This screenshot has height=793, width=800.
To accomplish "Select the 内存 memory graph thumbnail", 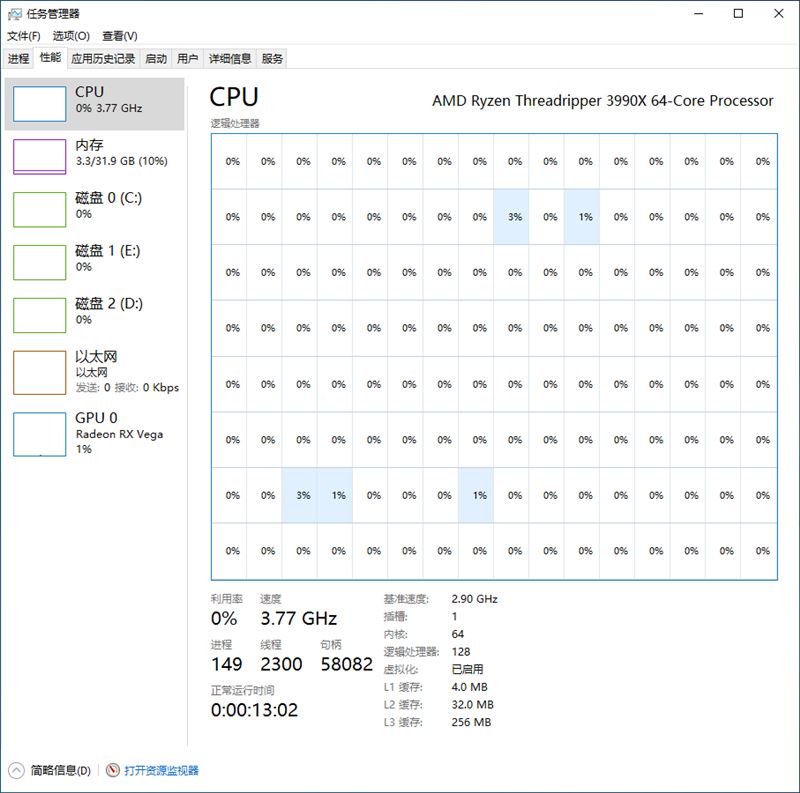I will point(39,157).
